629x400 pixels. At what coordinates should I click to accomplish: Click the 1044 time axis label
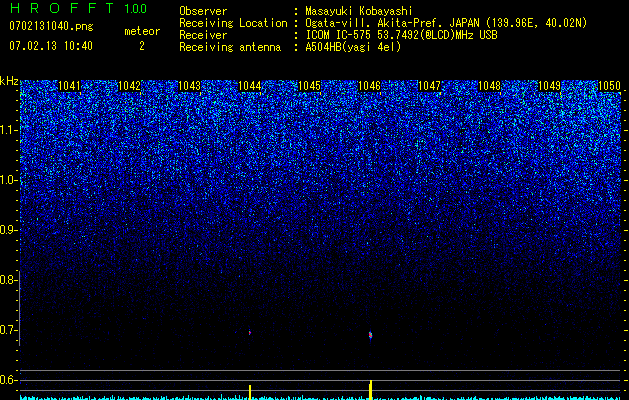[x=250, y=86]
